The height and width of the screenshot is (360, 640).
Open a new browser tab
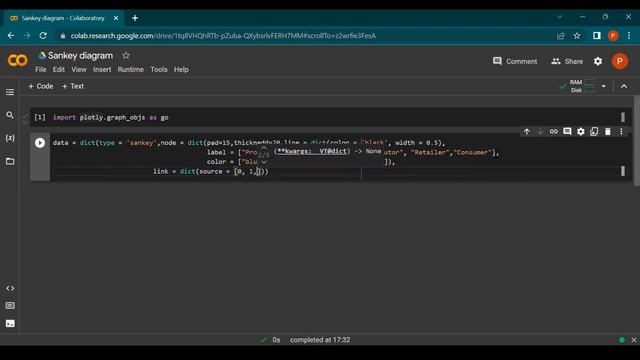[135, 18]
